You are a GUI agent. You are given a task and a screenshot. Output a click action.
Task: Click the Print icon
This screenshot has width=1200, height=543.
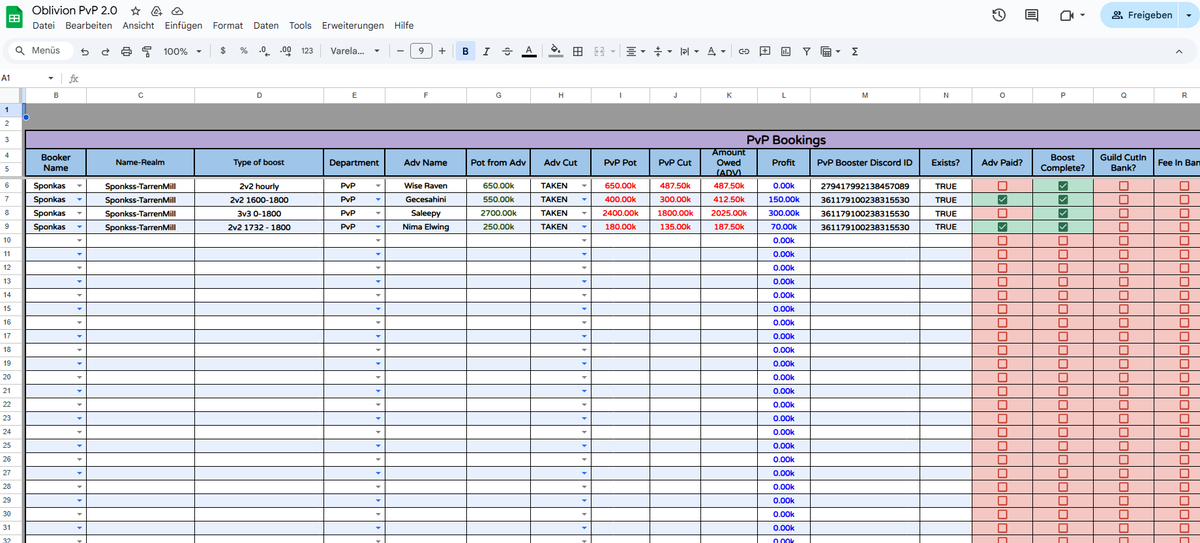coord(126,51)
